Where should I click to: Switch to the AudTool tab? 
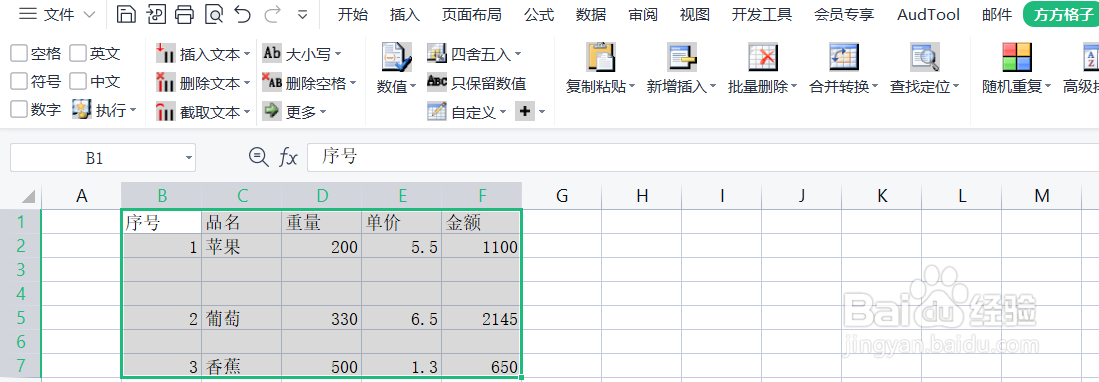pyautogui.click(x=929, y=14)
